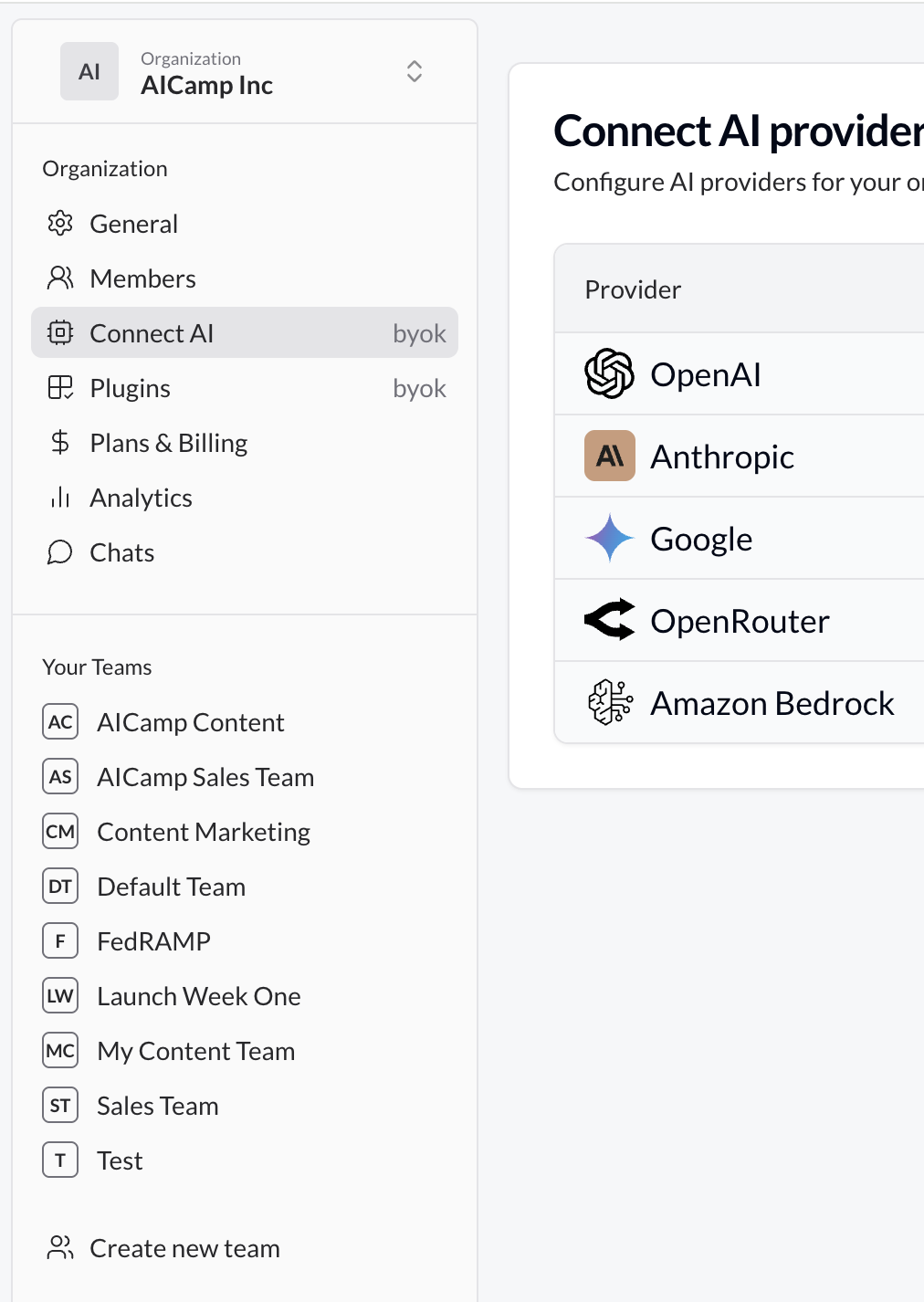Click the ST team badge icon
Image resolution: width=924 pixels, height=1302 pixels.
point(60,1105)
